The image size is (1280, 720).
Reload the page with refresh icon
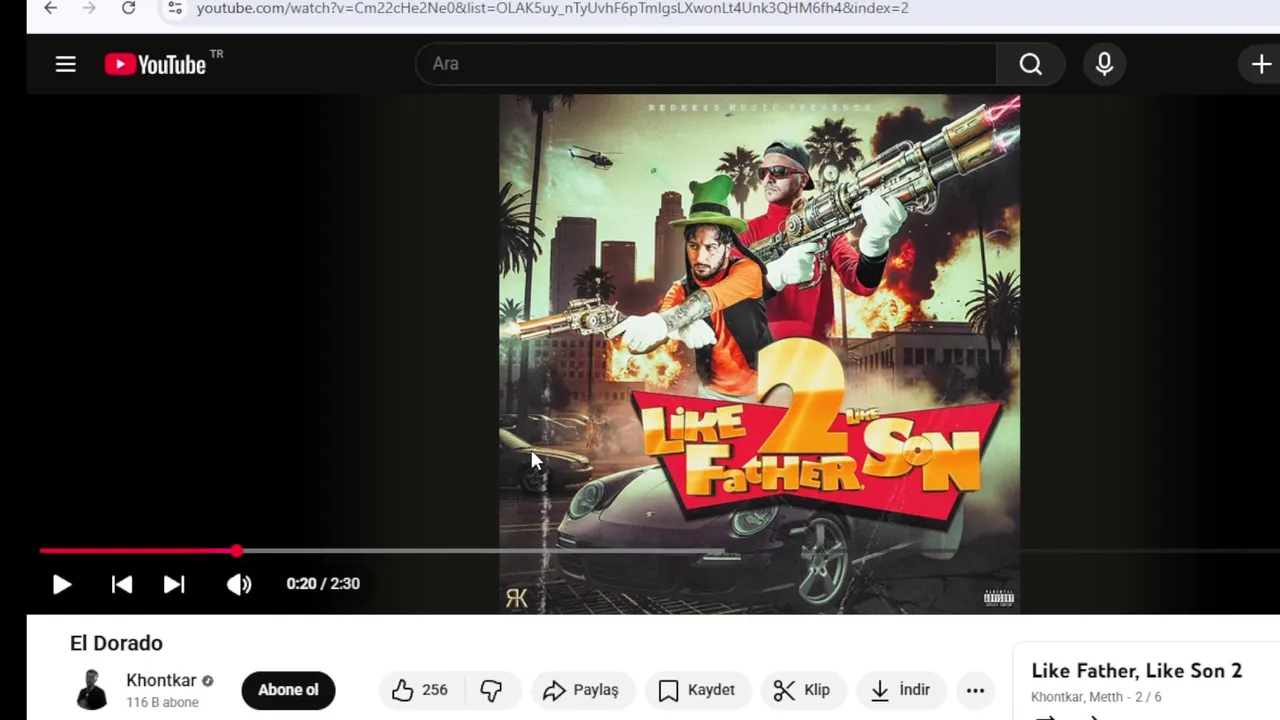tap(128, 8)
